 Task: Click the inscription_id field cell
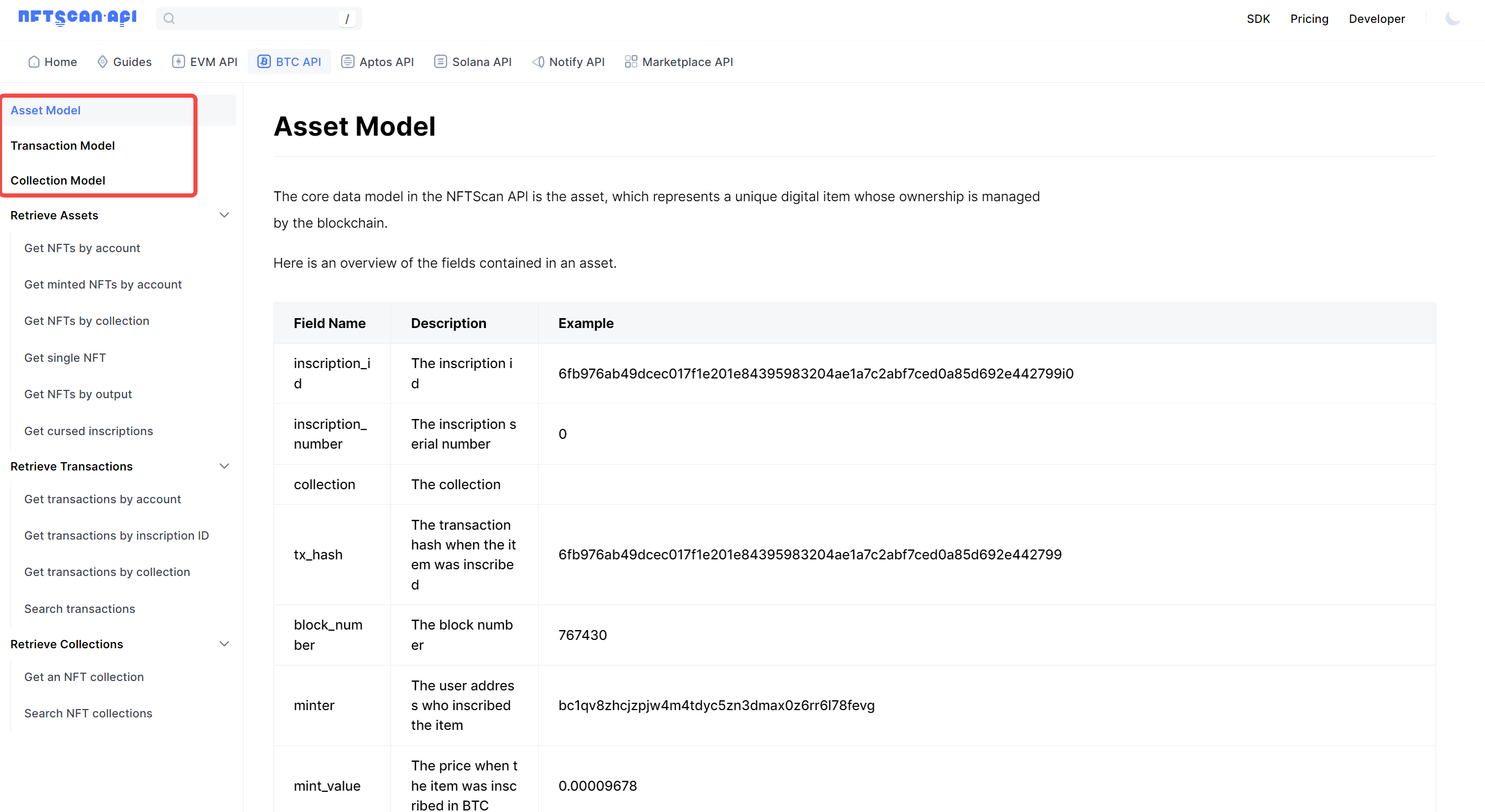332,373
